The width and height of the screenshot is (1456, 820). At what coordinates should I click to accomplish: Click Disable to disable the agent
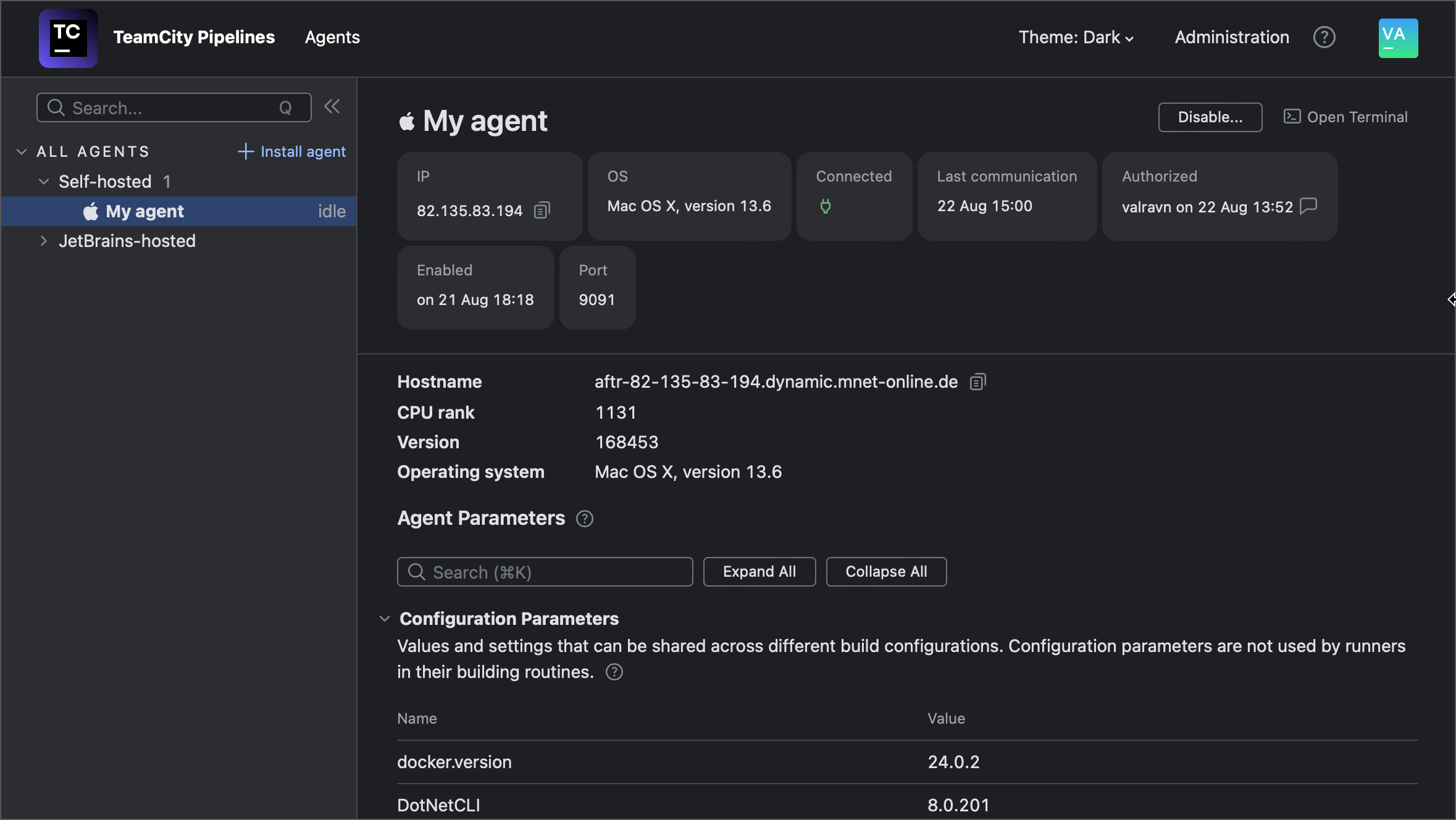[1209, 117]
